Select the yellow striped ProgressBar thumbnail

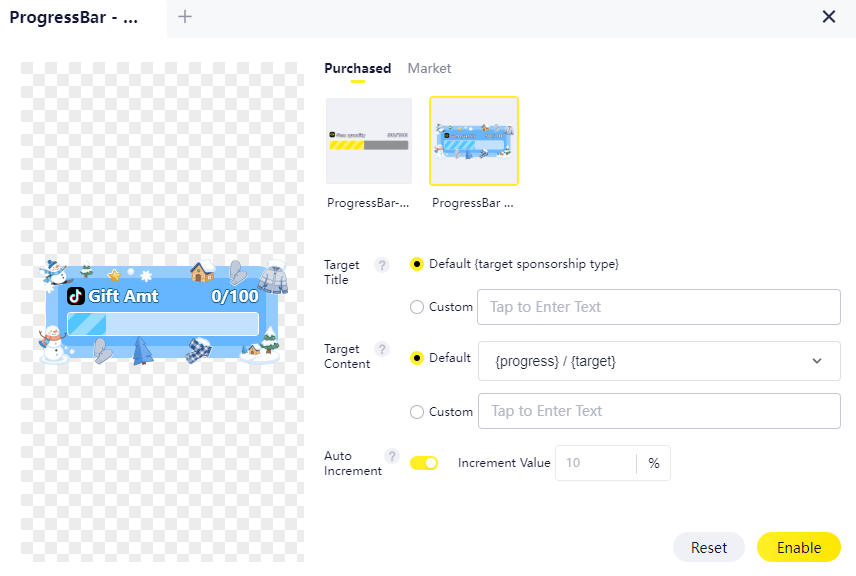368,141
